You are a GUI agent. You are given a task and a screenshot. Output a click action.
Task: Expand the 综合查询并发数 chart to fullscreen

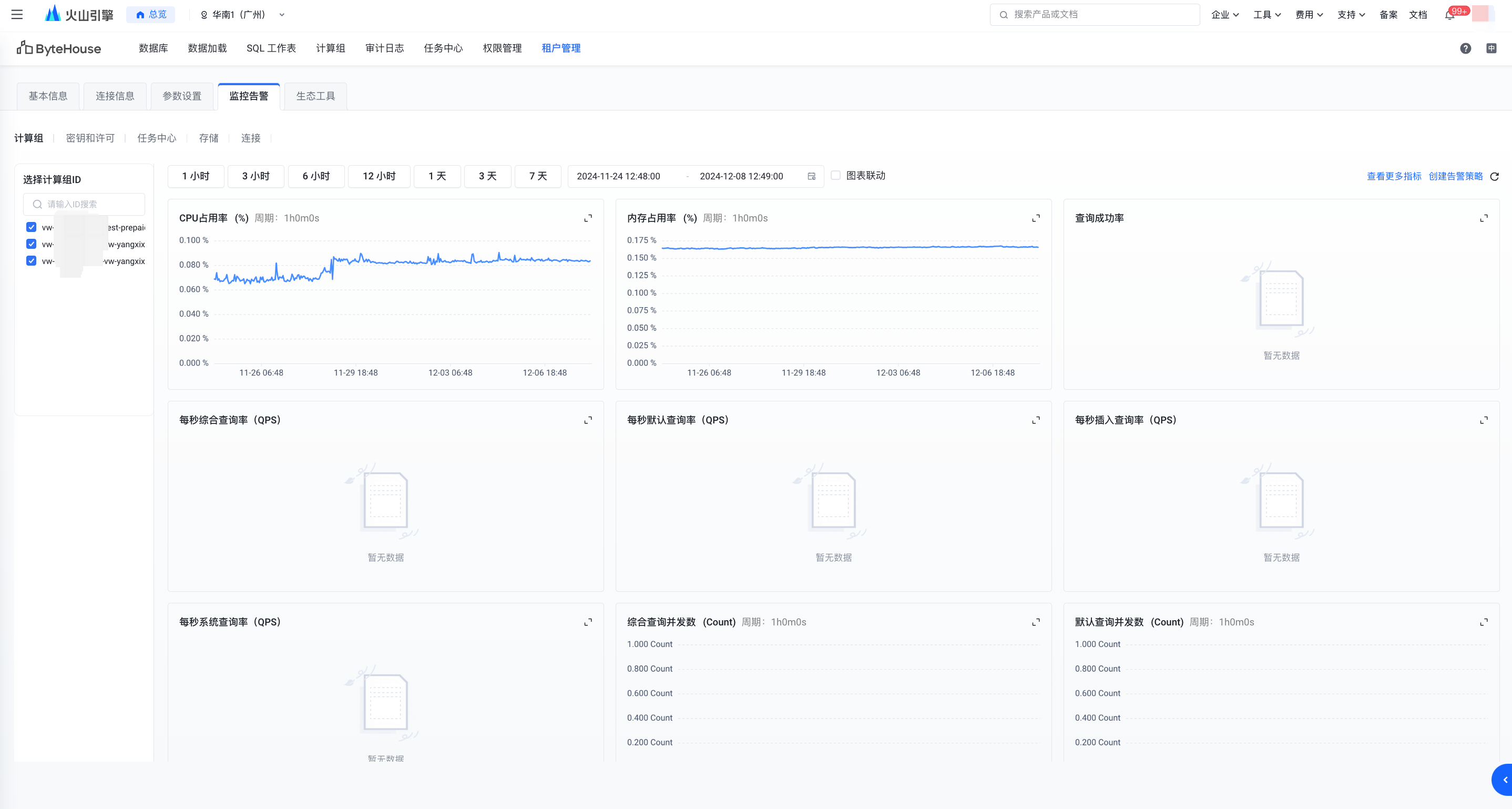[1035, 622]
